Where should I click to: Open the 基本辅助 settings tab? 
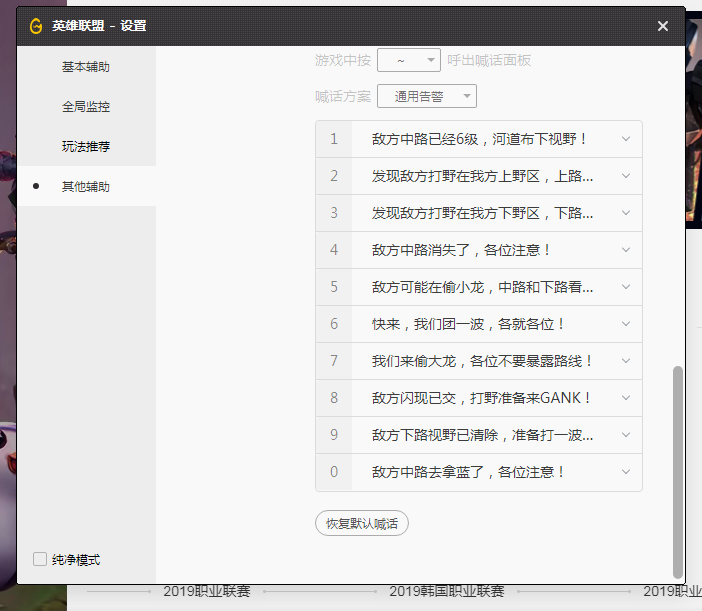pos(86,67)
